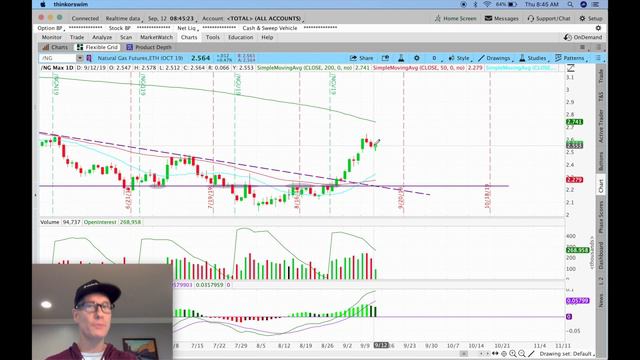Click the Realtime data indicator

pyautogui.click(x=123, y=18)
